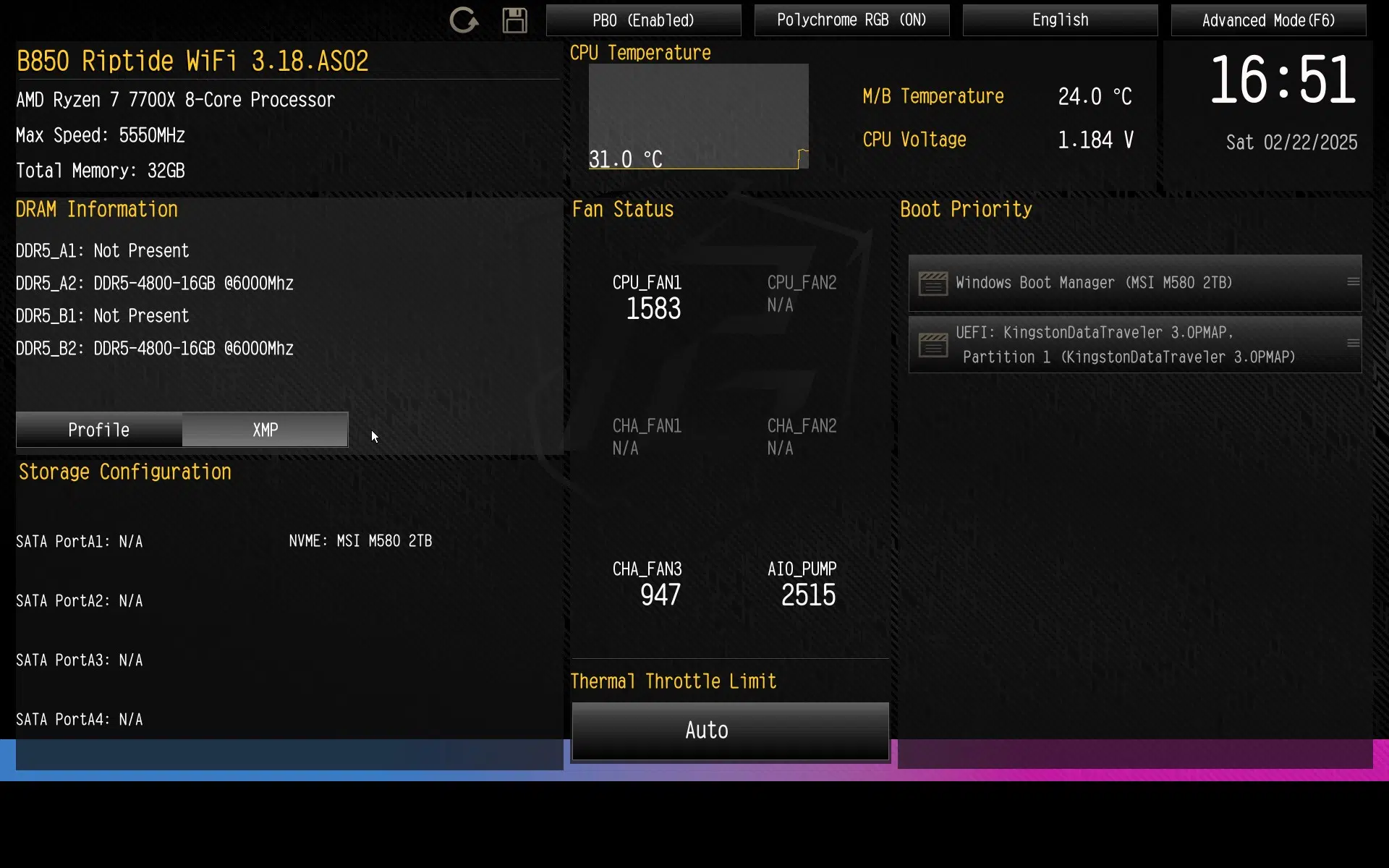Image resolution: width=1389 pixels, height=868 pixels.
Task: Open the Thermal Throttle Limit Auto selector
Action: point(730,731)
